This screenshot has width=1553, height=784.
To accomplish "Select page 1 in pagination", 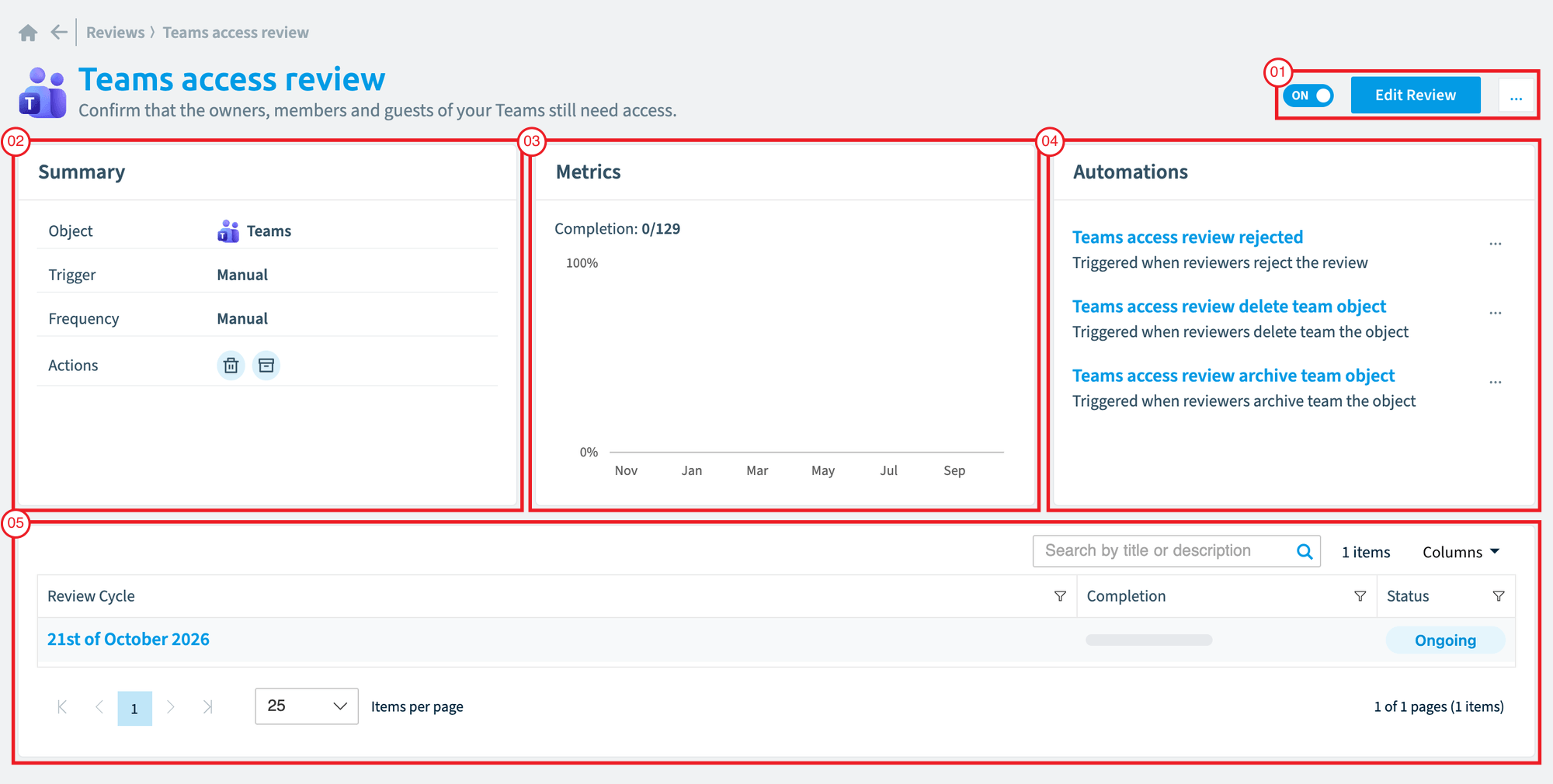I will click(134, 708).
